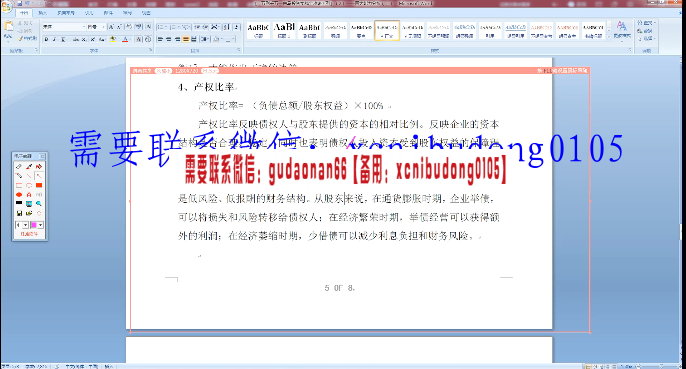Select the arrow line tool in palette
This screenshot has width=686, height=369.
pos(39,176)
